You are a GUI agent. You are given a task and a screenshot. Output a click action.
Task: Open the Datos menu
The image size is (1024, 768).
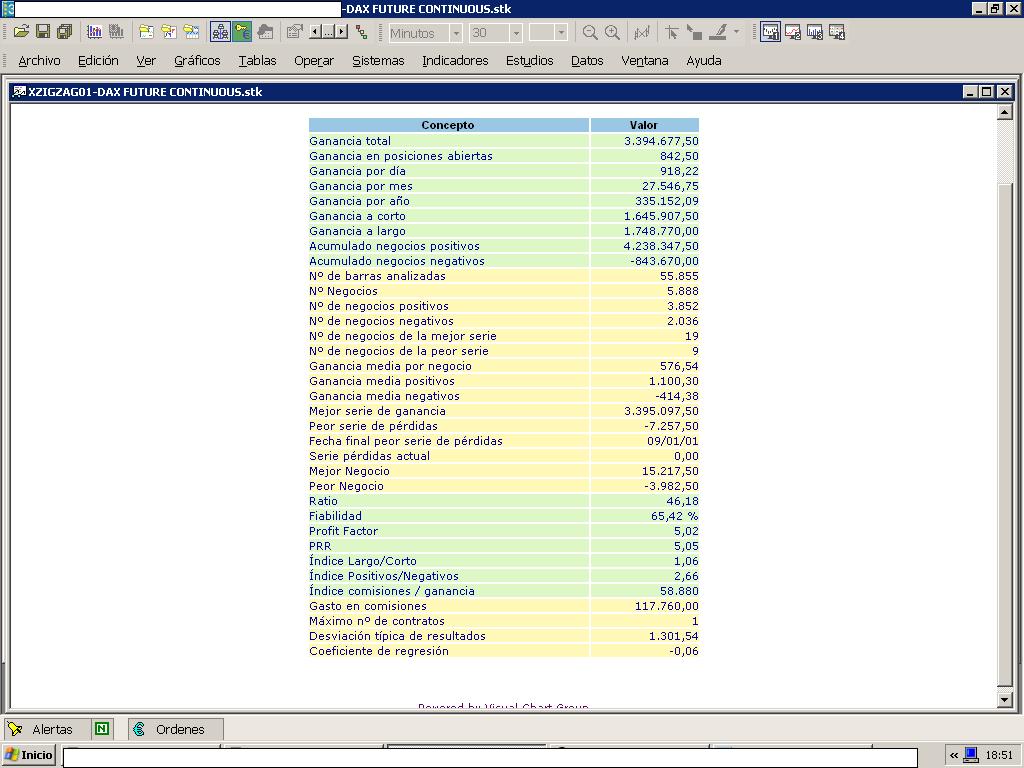click(x=587, y=61)
